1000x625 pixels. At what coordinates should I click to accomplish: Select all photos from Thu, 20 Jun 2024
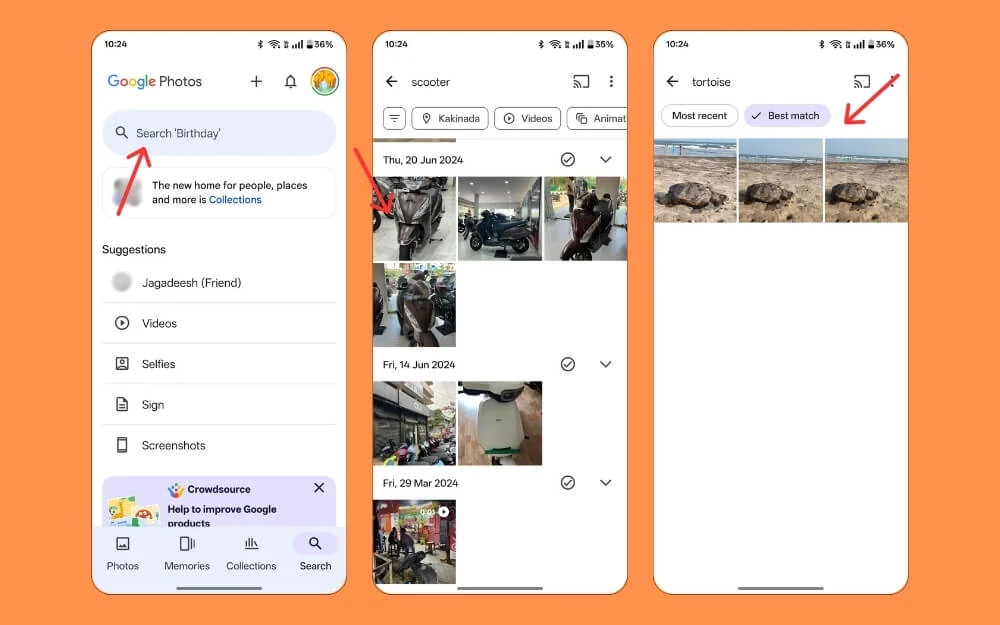coord(568,160)
